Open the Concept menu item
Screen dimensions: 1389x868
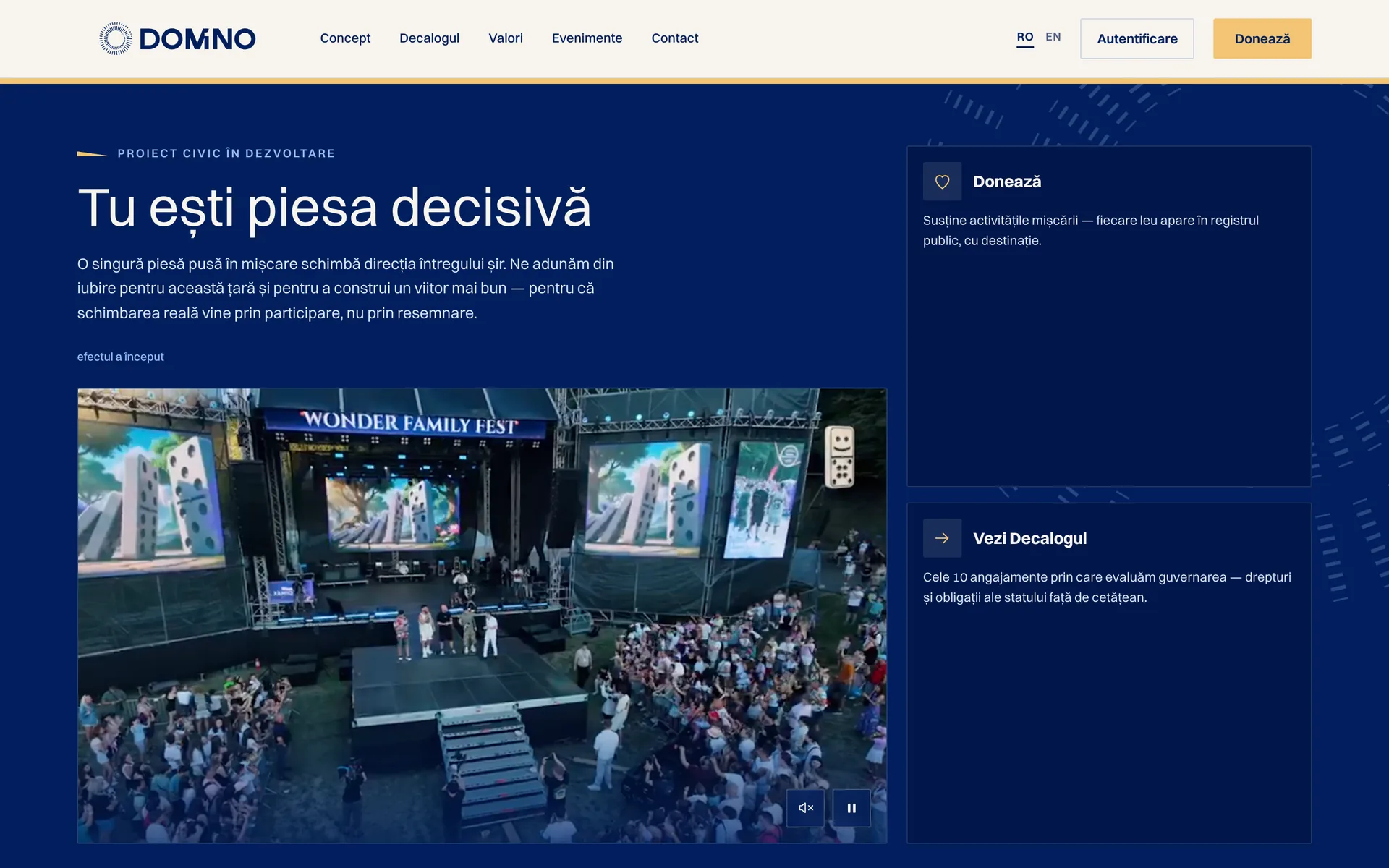click(345, 38)
